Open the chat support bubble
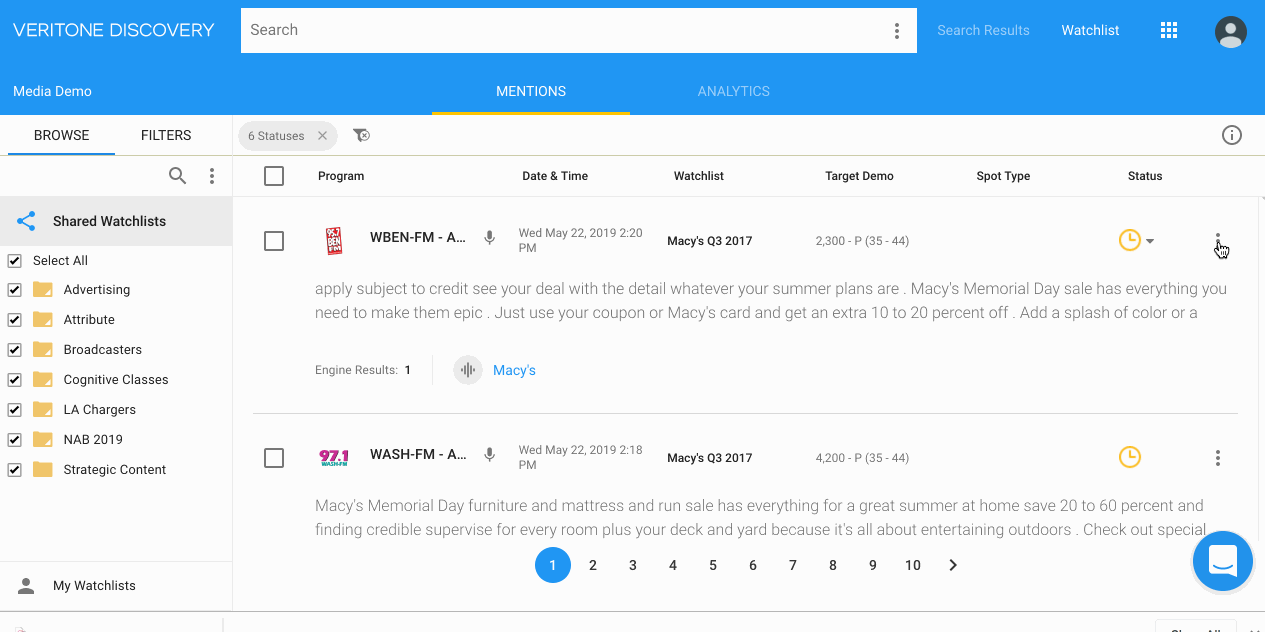The height and width of the screenshot is (632, 1265). [1222, 561]
